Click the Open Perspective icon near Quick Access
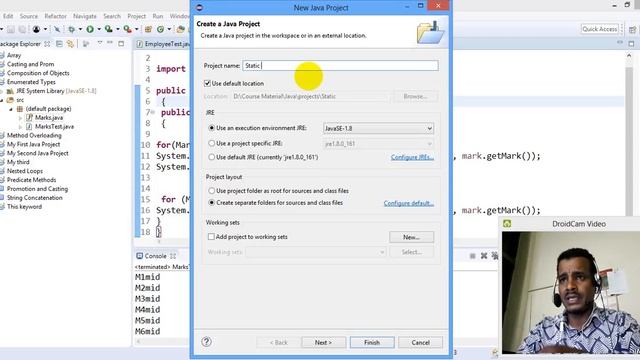 [632, 29]
